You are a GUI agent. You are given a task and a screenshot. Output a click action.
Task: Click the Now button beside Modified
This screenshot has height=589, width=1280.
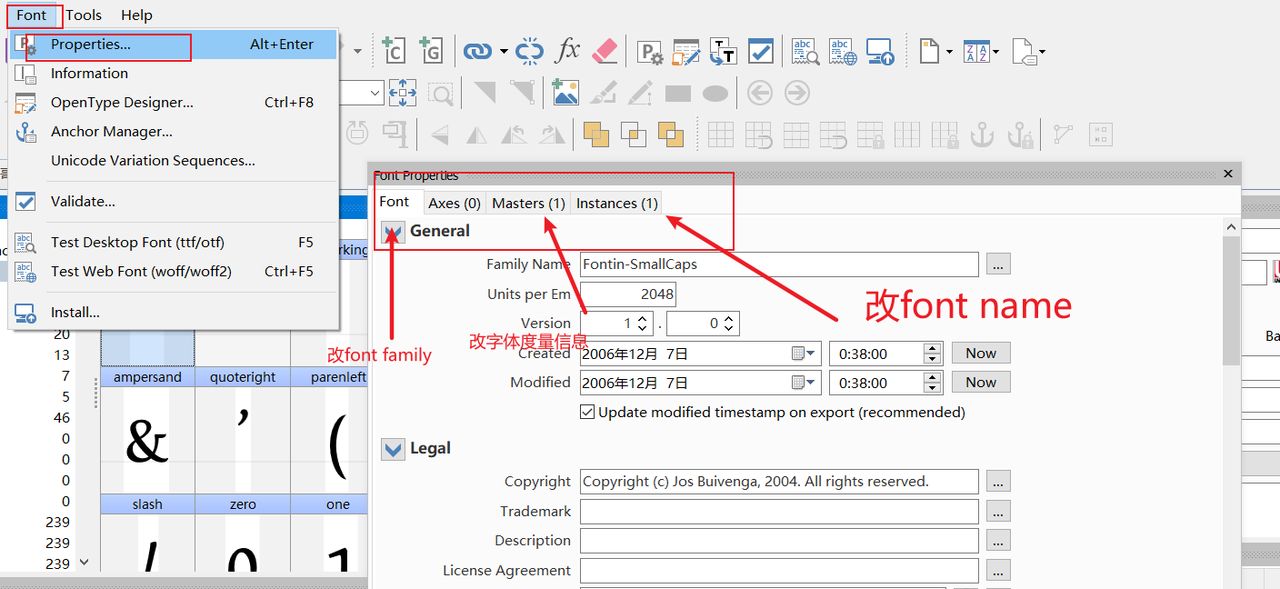click(980, 382)
